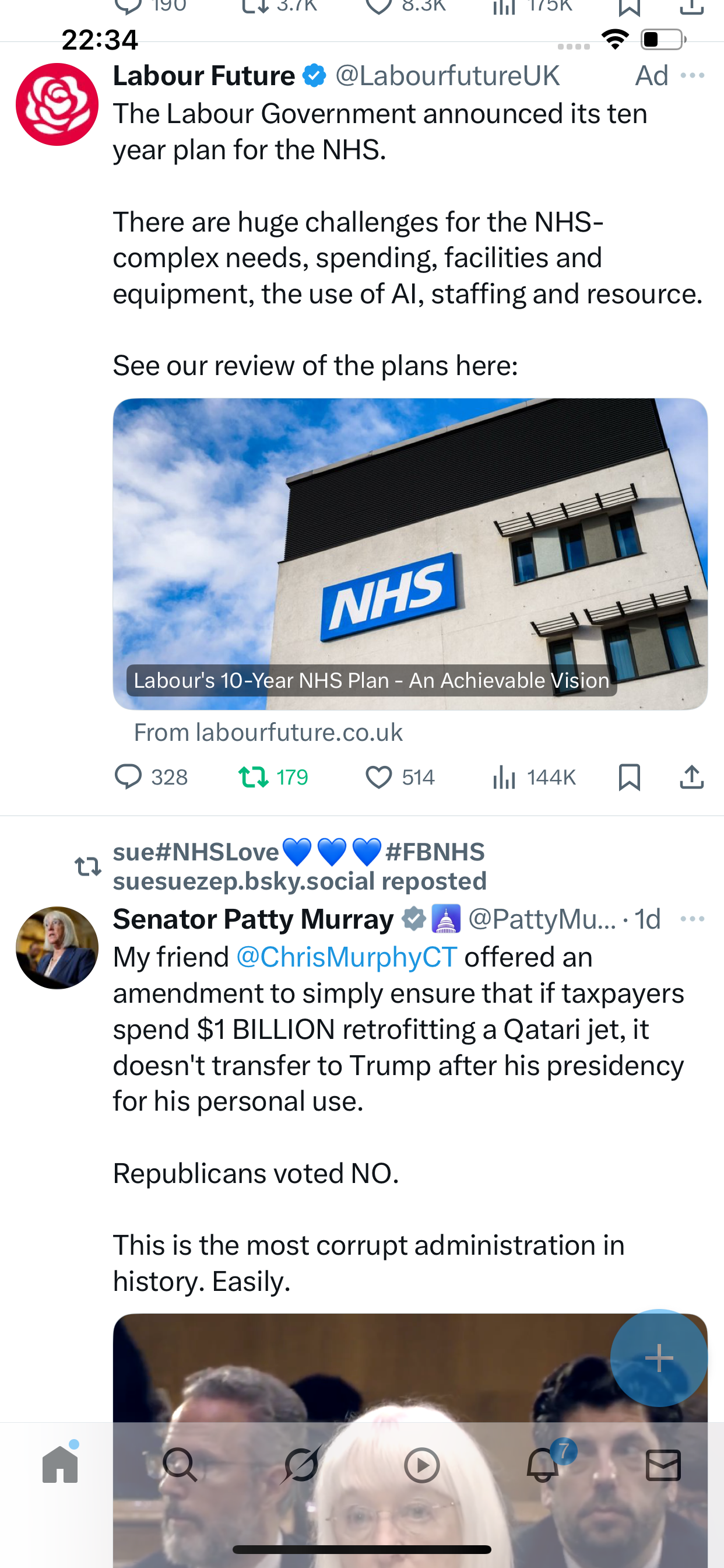
Task: Open Senator Patty Murray's profile picture
Action: [x=57, y=948]
